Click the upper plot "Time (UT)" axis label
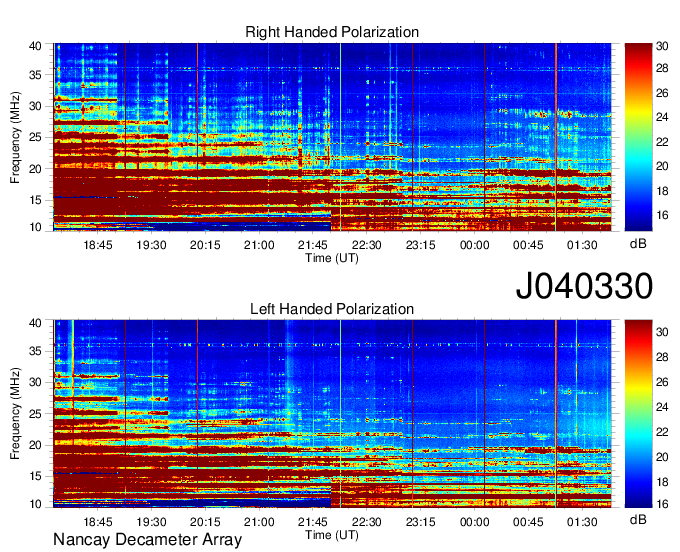Viewport: 680px width, 552px height. [332, 258]
